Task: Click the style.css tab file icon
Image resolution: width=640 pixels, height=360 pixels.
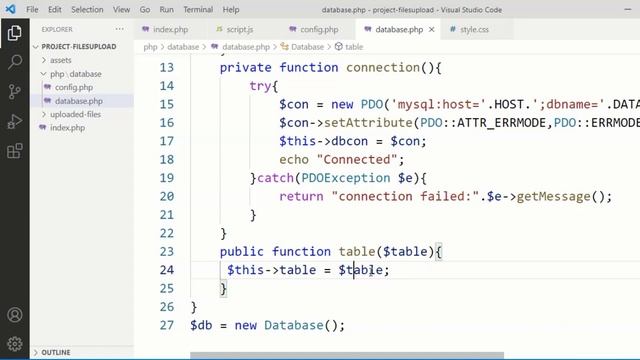Action: (x=453, y=29)
